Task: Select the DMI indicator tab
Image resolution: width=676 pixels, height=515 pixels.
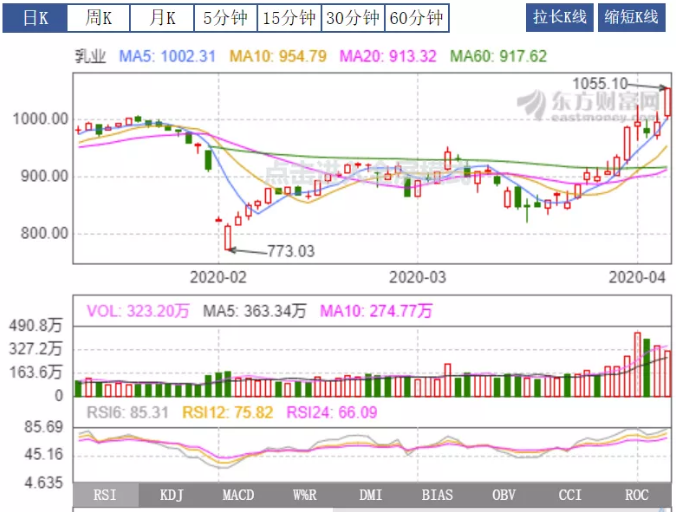Action: (371, 495)
